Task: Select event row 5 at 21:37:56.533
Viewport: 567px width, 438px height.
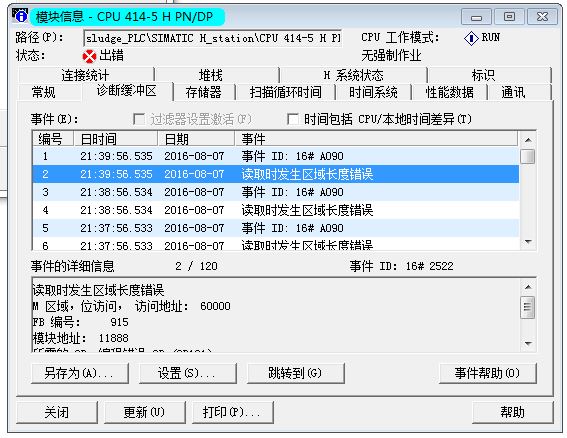Action: click(x=276, y=228)
